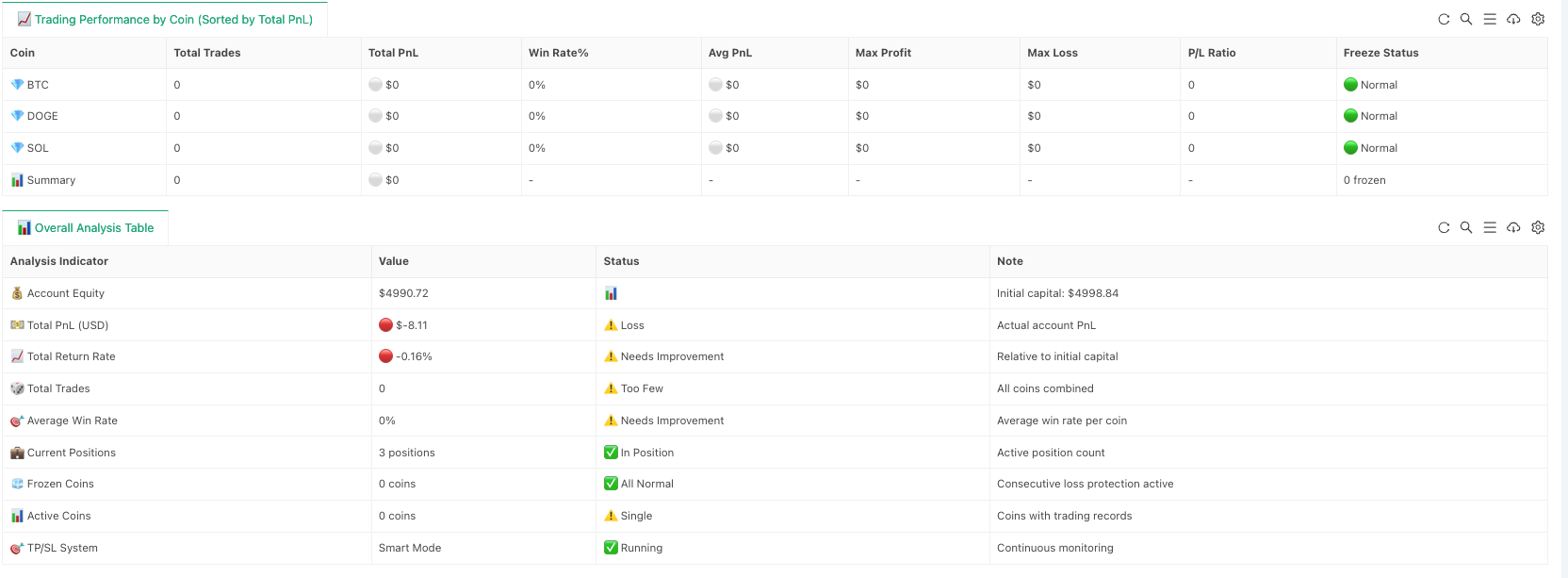Image resolution: width=1568 pixels, height=578 pixels.
Task: Open search in Trading Performance table
Action: tap(1466, 19)
